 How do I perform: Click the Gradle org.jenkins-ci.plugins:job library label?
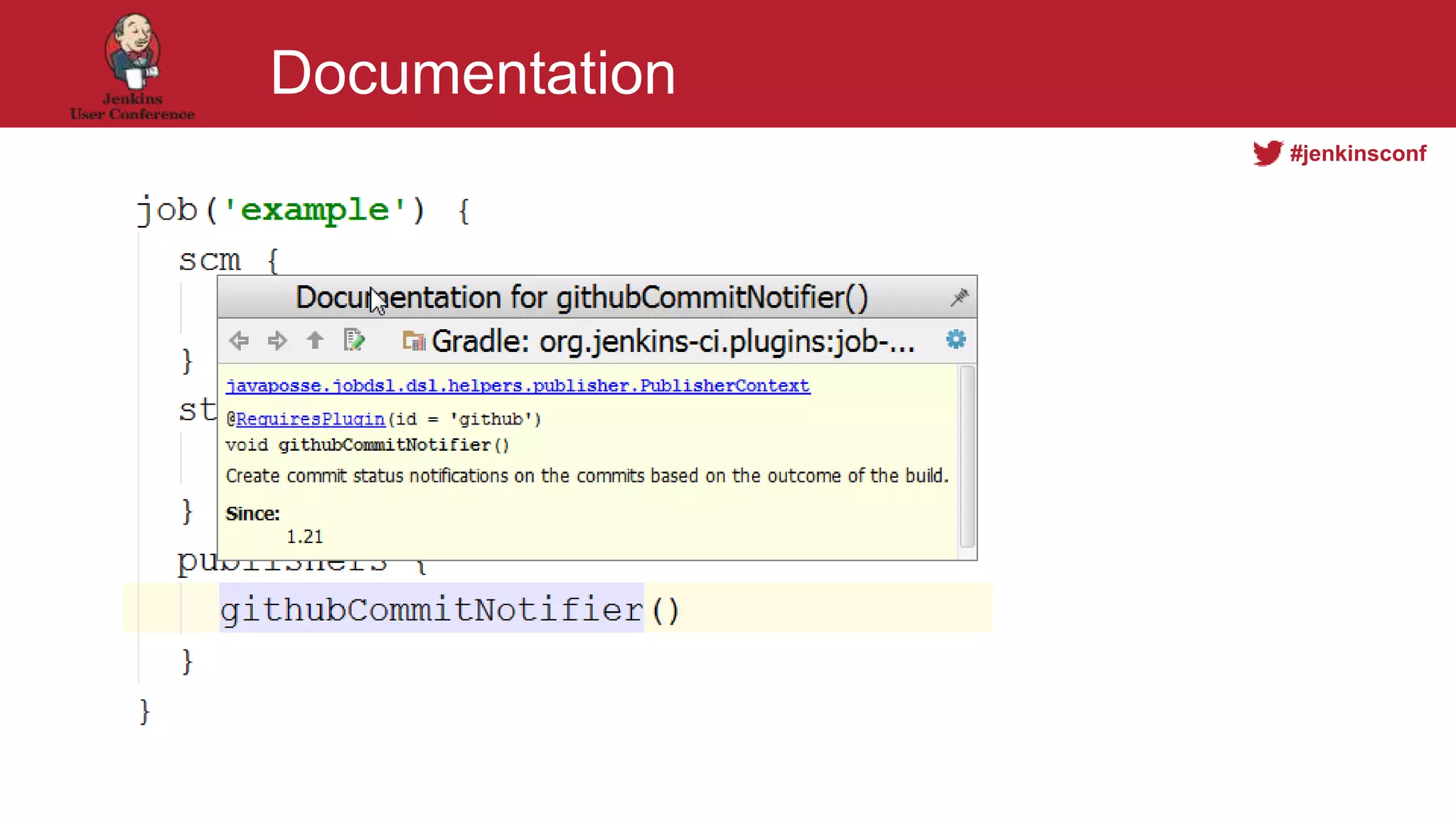(x=673, y=342)
